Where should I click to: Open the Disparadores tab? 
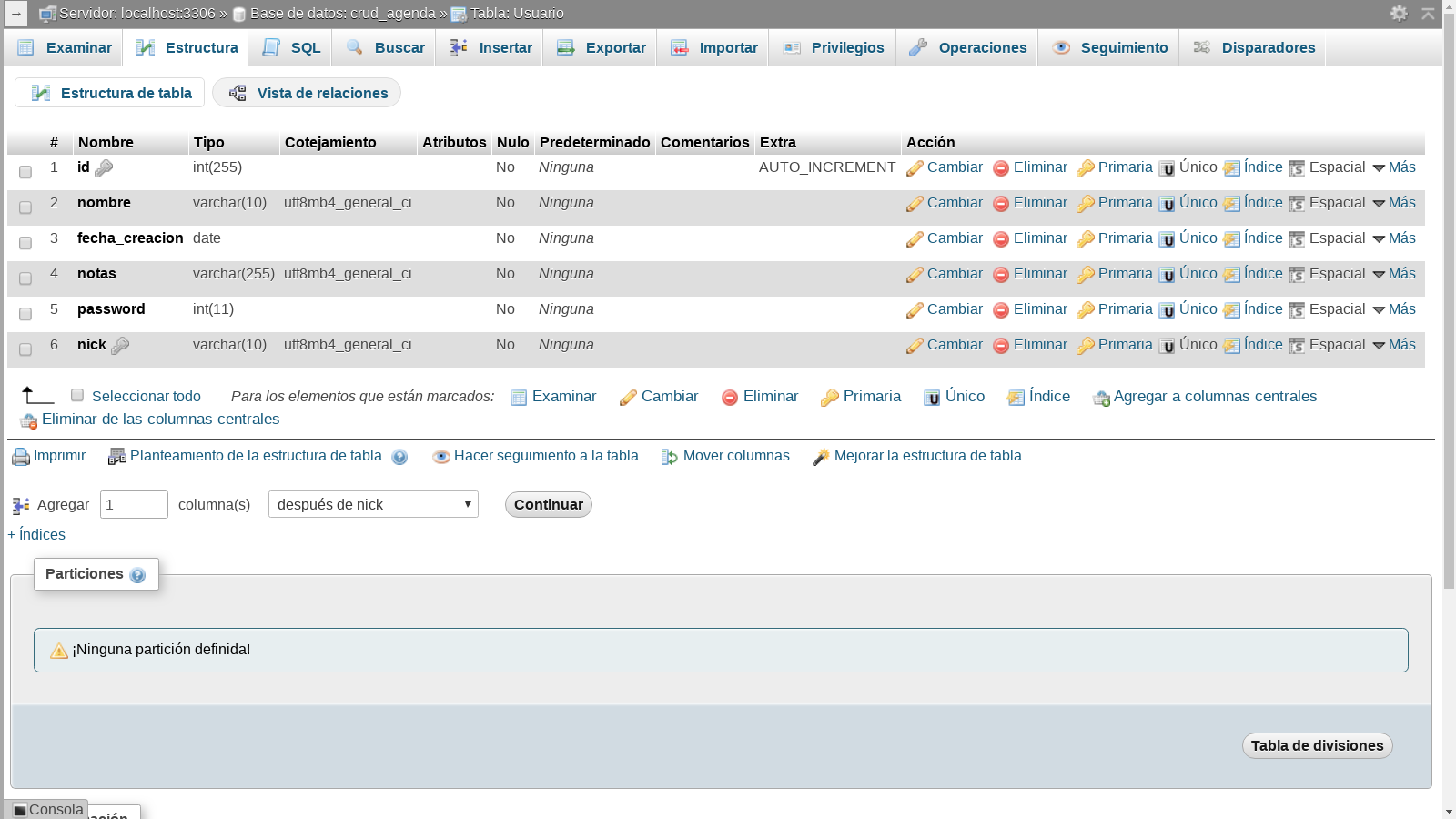tap(1253, 47)
